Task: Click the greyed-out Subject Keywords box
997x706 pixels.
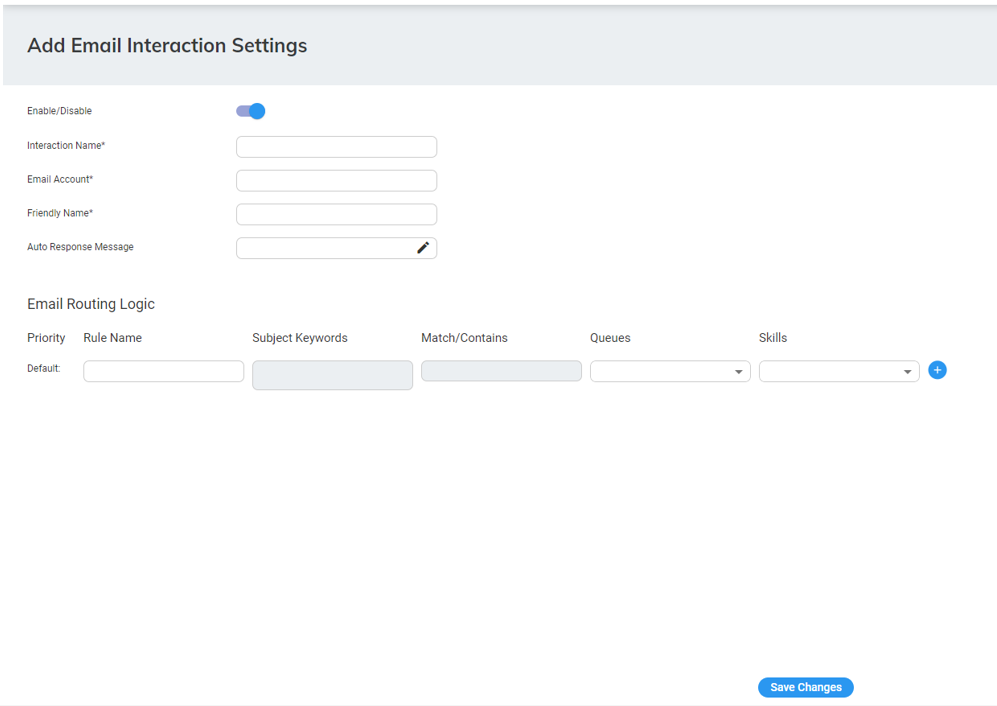Action: [332, 375]
